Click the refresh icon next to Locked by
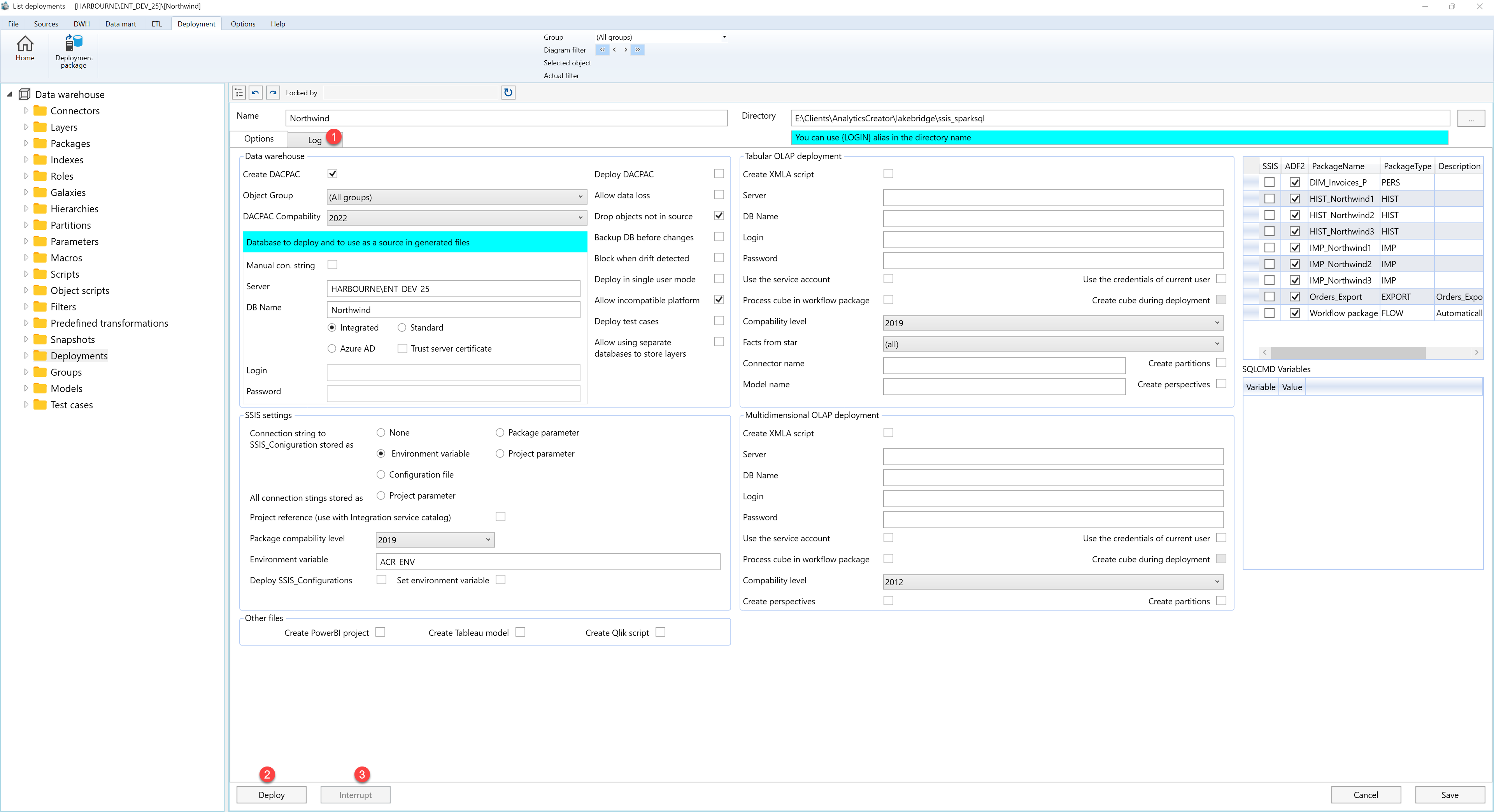The height and width of the screenshot is (812, 1494). [x=508, y=93]
